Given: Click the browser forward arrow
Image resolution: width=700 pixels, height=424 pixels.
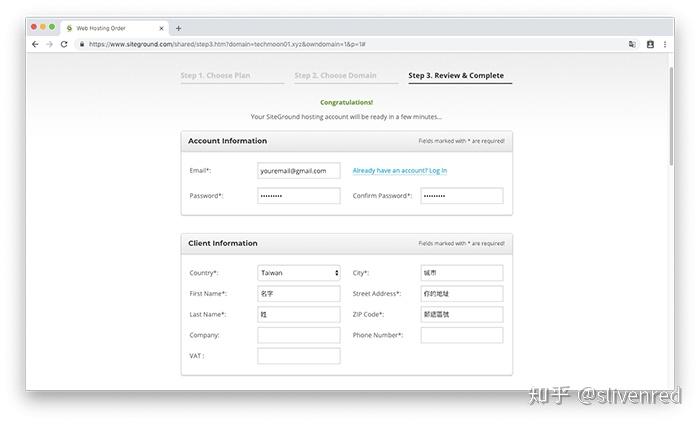Looking at the screenshot, I should (50, 44).
